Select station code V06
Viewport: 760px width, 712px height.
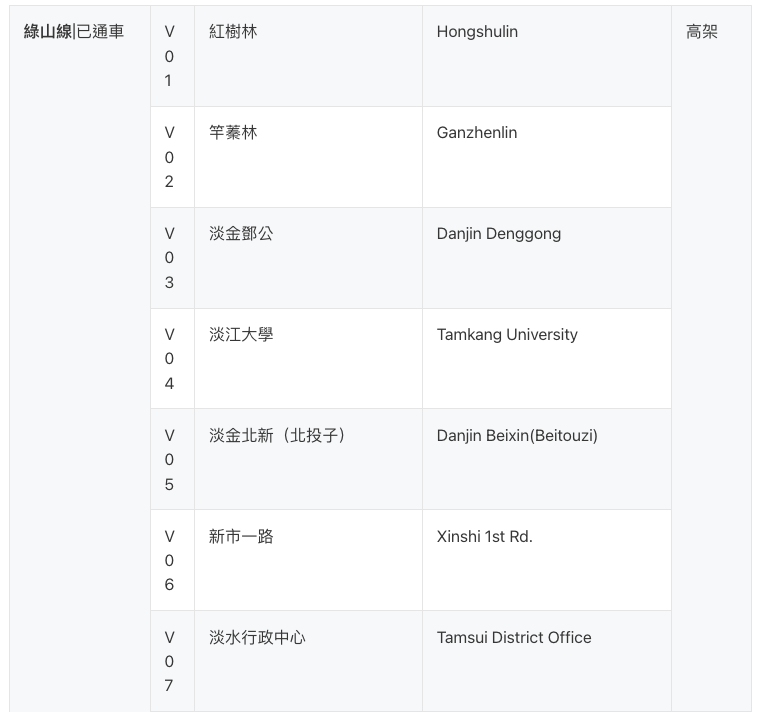[170, 561]
